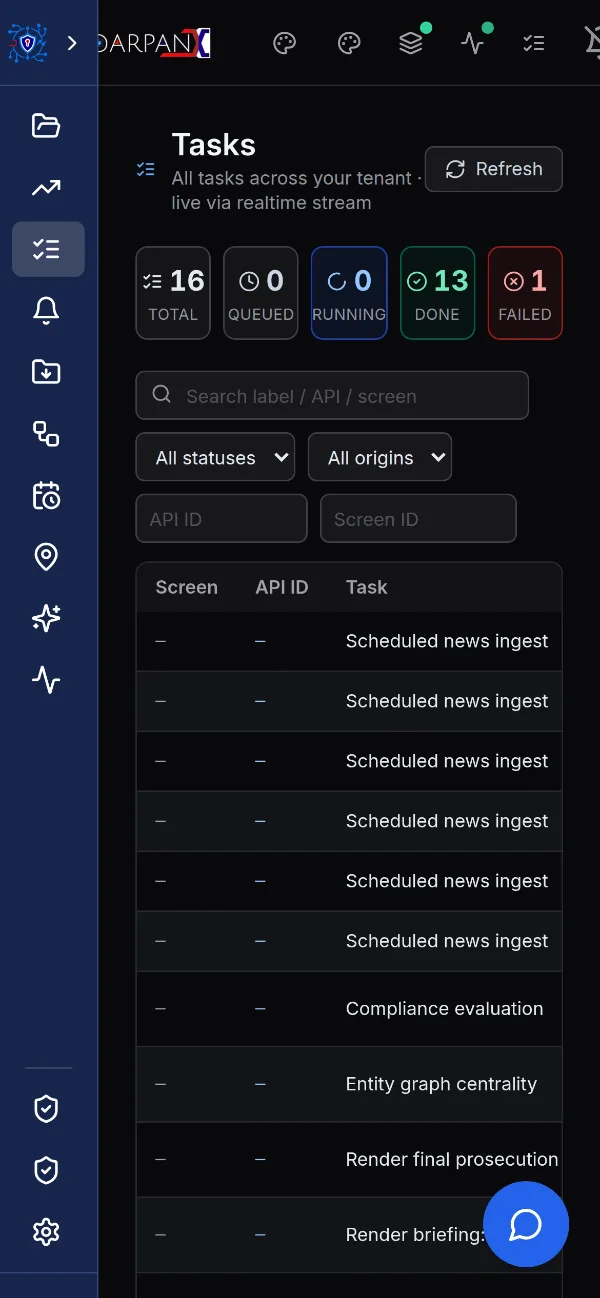Click the Tasks page heading
This screenshot has height=1298, width=600.
tap(214, 145)
